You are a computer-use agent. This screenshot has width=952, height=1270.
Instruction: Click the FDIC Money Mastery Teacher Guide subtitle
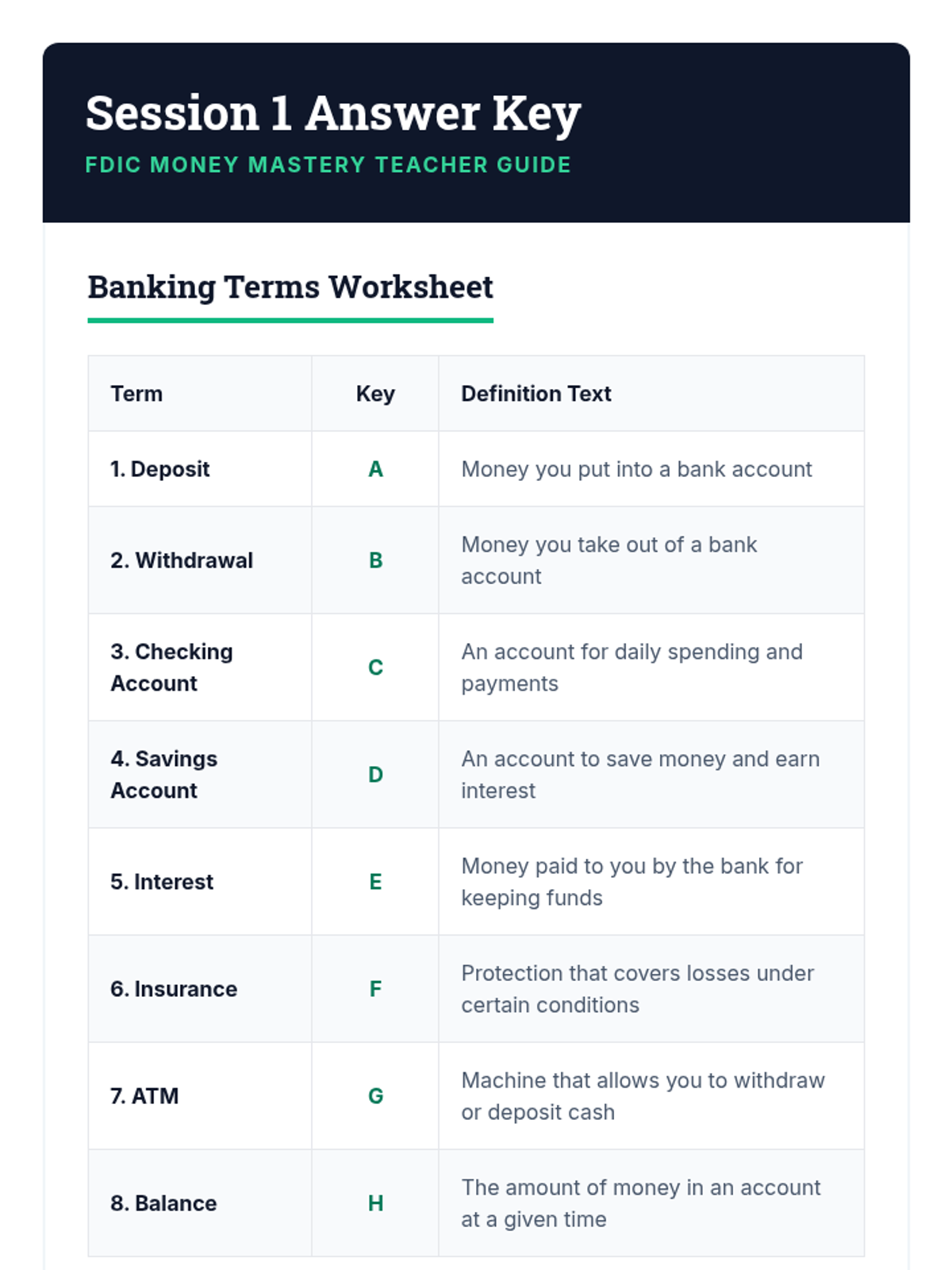tap(328, 165)
